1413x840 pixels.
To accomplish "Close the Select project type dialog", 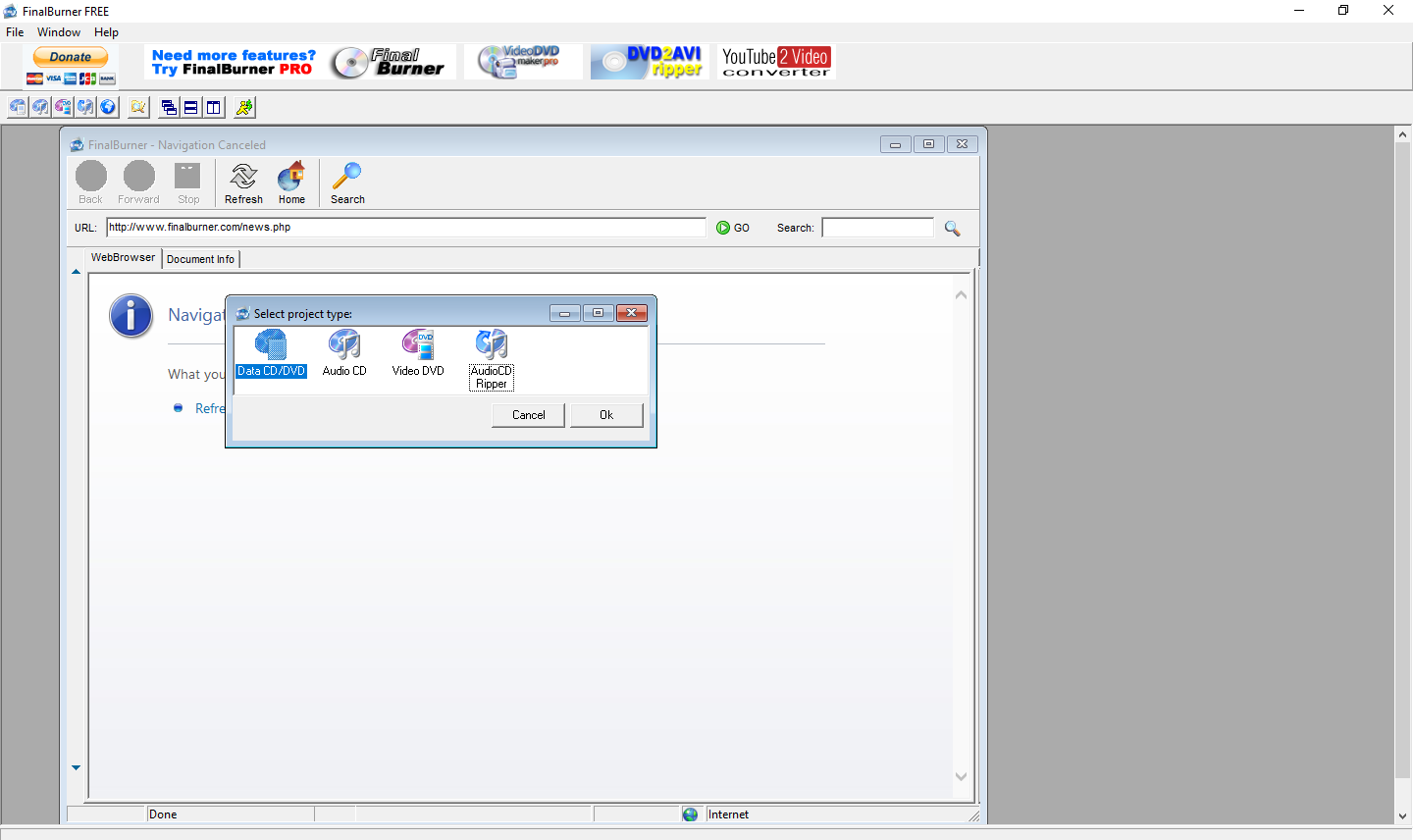I will point(632,313).
